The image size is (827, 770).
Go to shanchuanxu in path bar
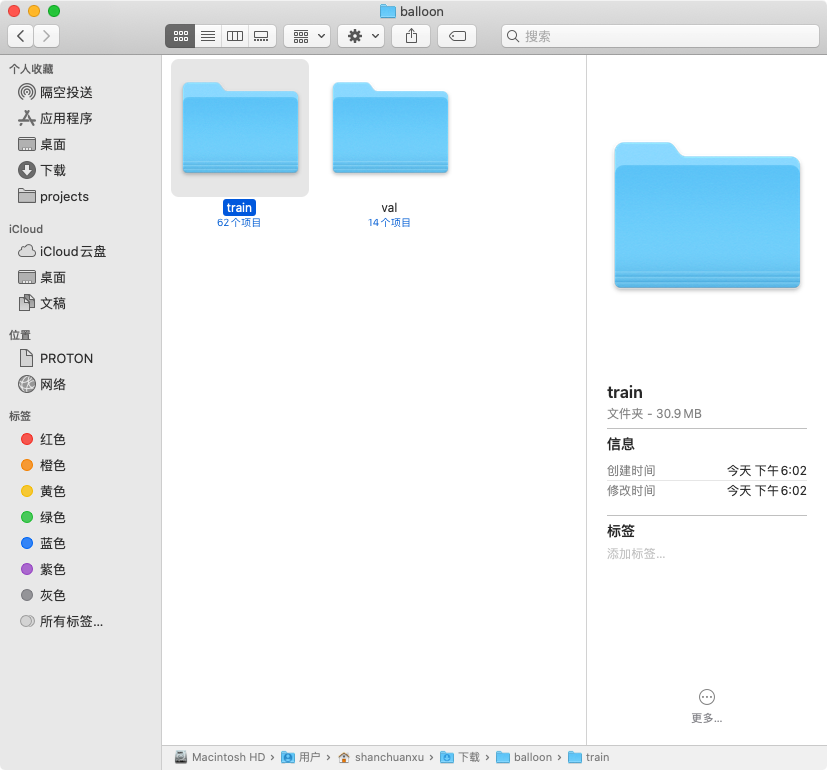(x=383, y=757)
